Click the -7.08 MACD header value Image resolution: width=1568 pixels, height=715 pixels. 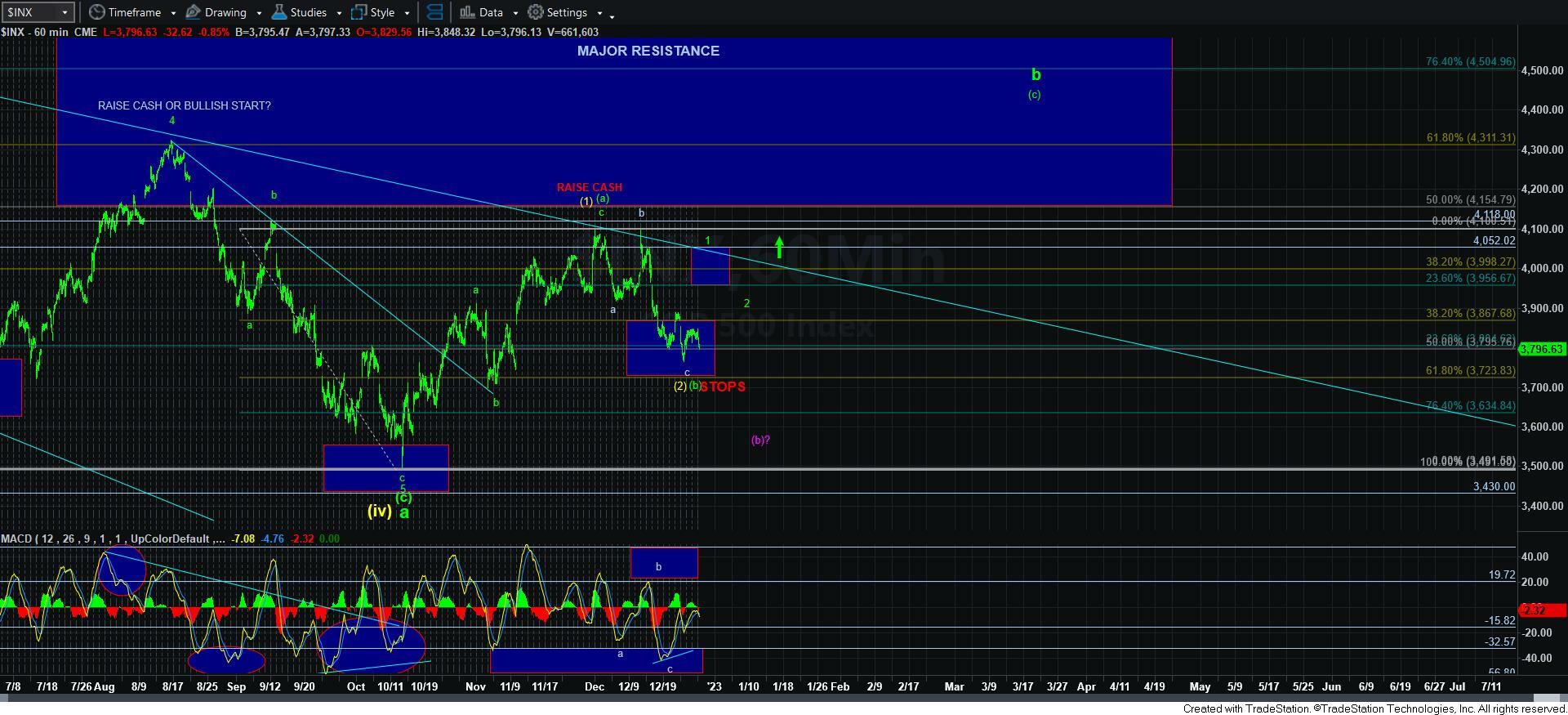coord(243,538)
